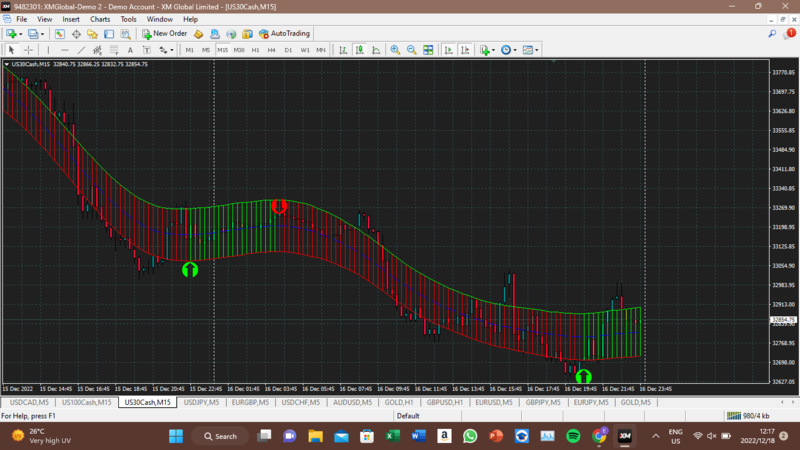Click the New Order button
The width and height of the screenshot is (800, 450).
165,34
